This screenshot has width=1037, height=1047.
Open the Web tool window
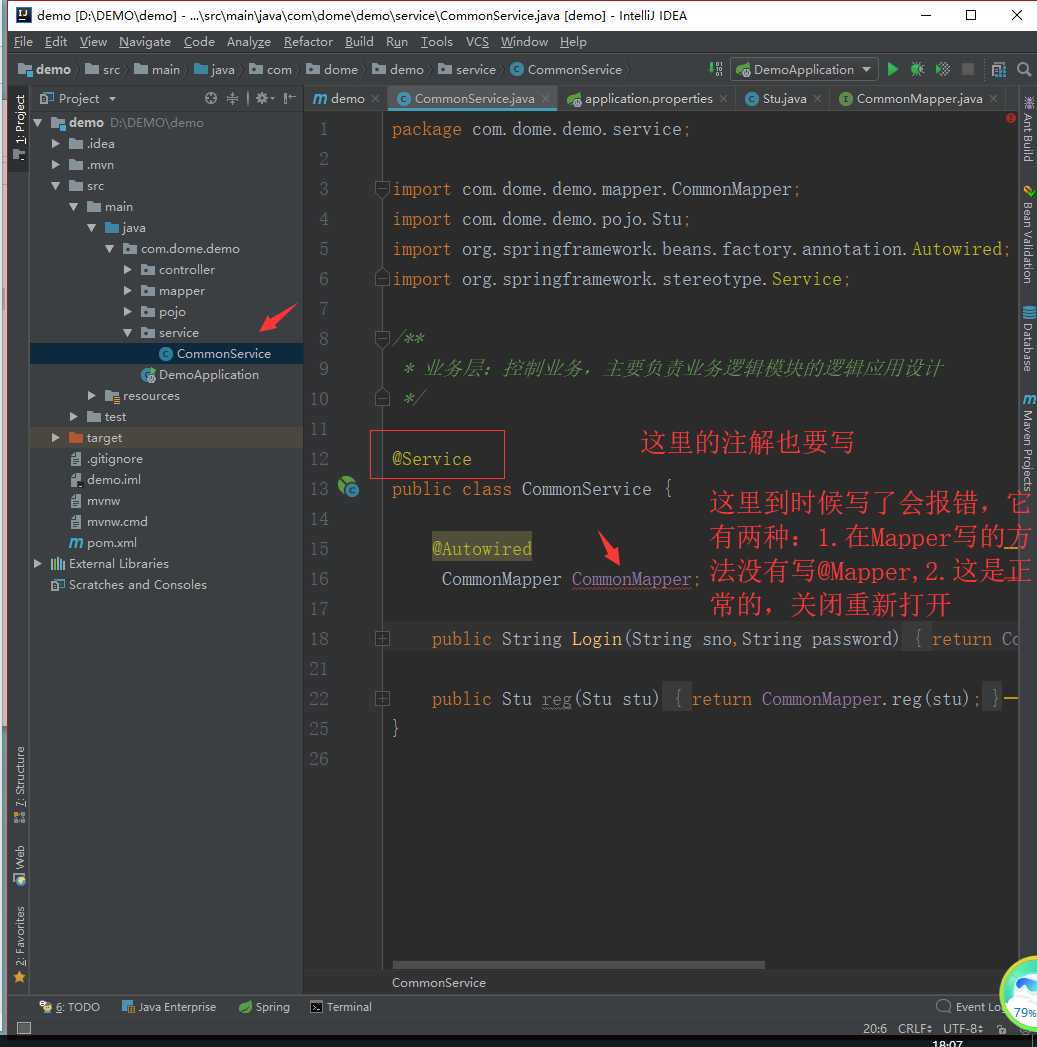pos(19,865)
